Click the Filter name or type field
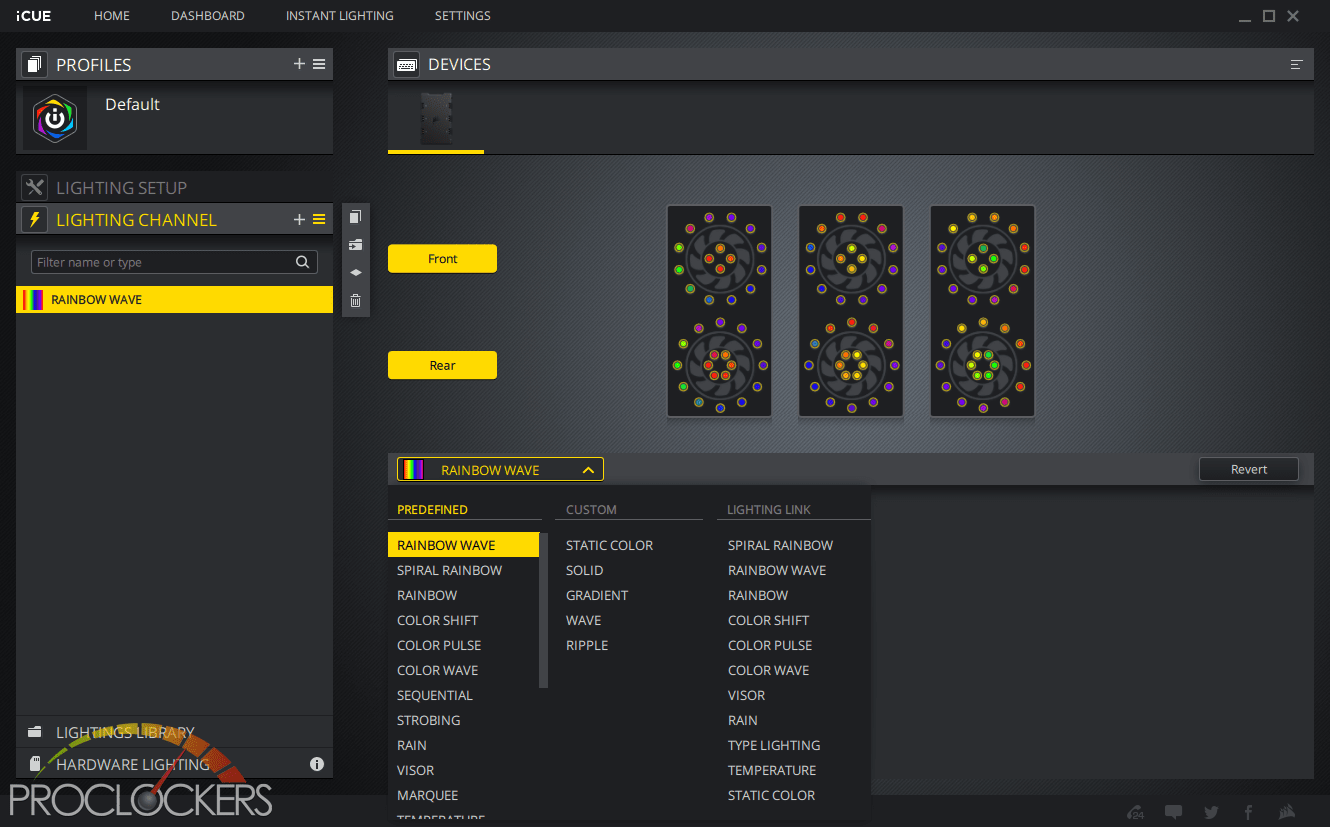The image size is (1330, 827). pos(174,262)
